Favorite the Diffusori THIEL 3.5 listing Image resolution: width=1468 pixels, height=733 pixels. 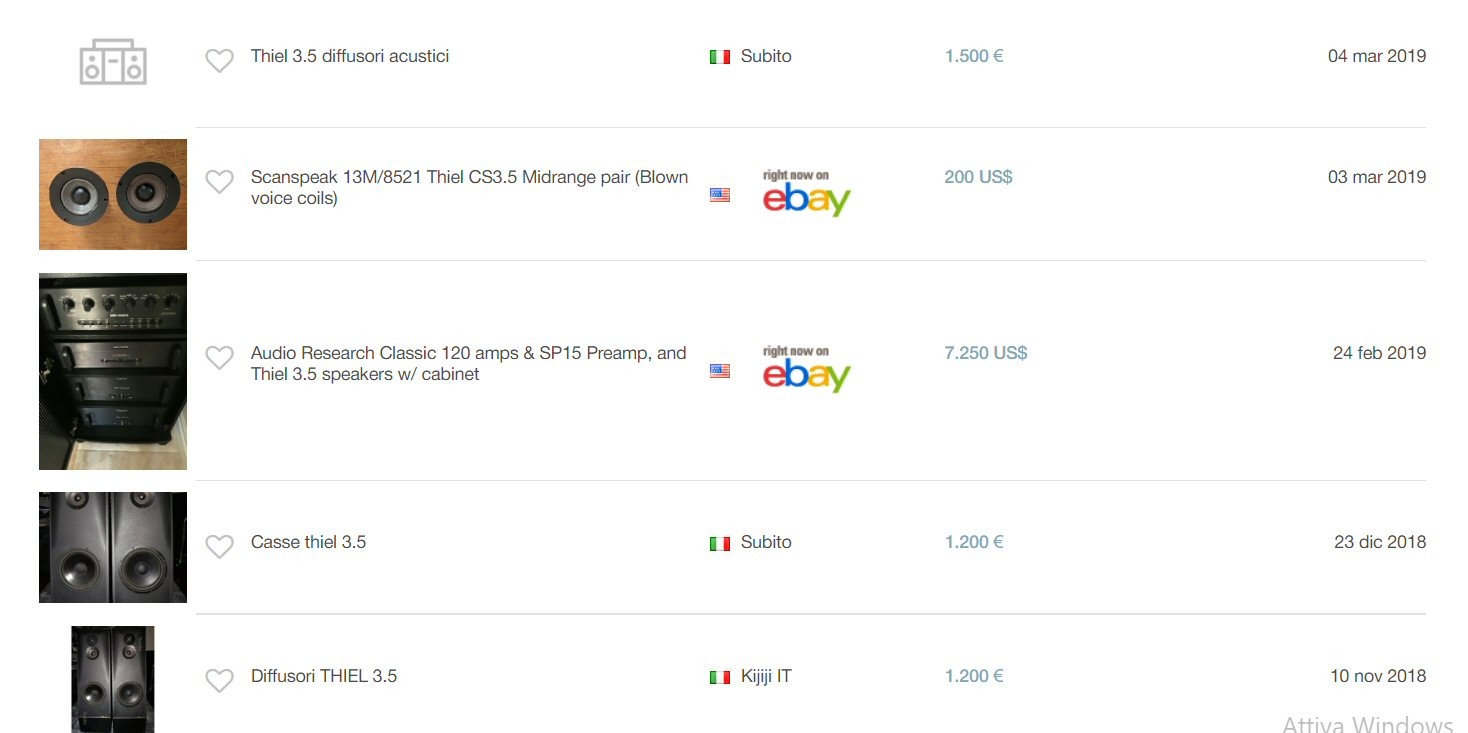tap(219, 681)
